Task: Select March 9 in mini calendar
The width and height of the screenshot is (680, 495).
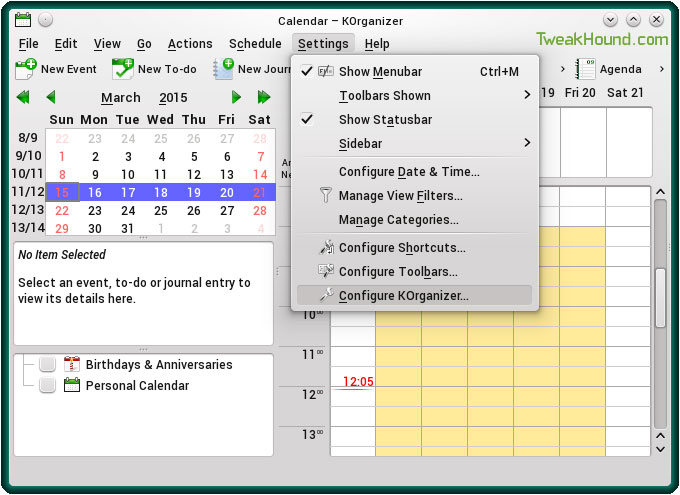Action: [95, 174]
